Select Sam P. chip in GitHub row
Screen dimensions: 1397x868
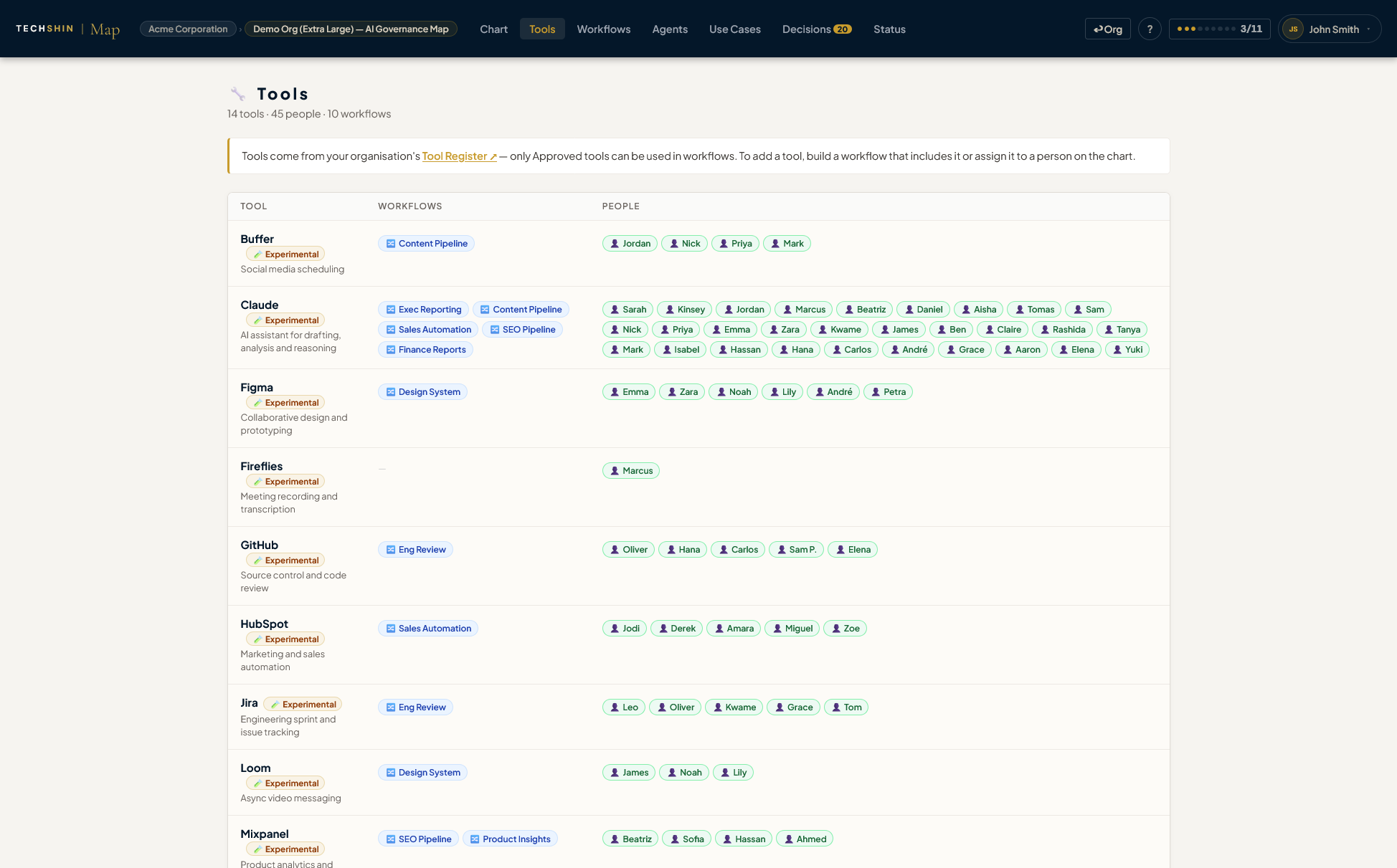796,550
